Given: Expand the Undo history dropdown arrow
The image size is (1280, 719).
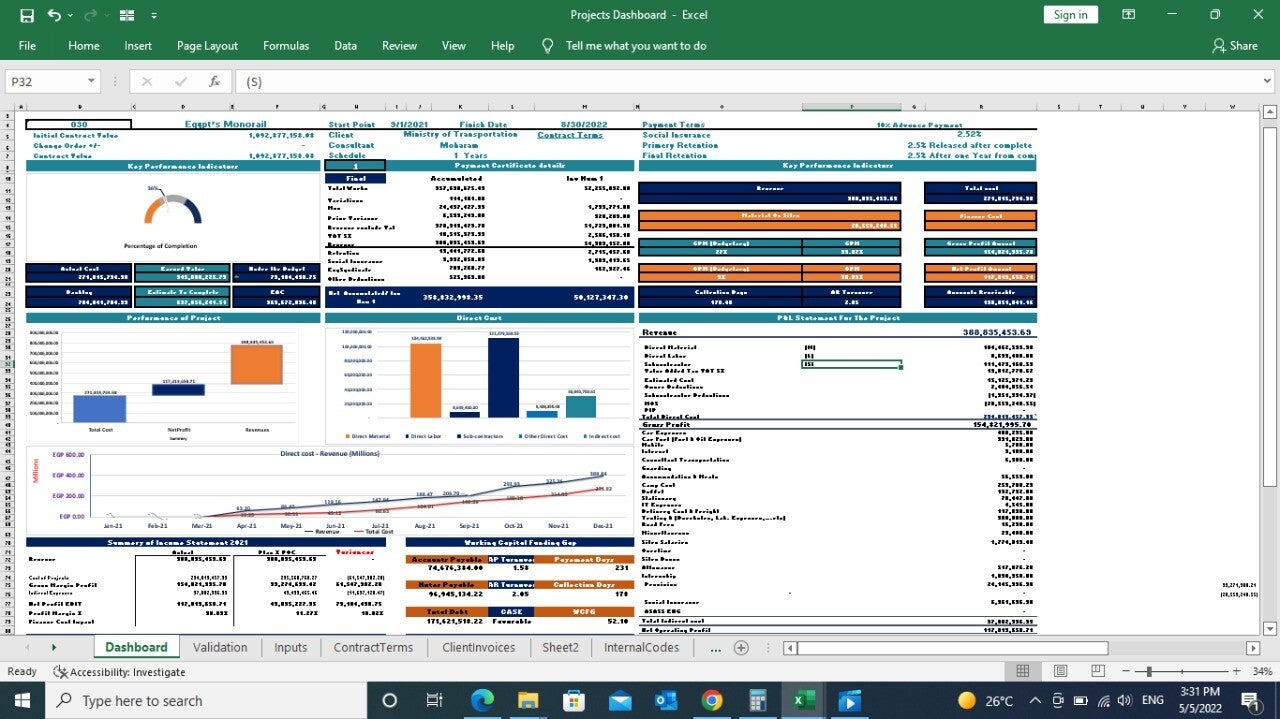Looking at the screenshot, I should click(71, 16).
